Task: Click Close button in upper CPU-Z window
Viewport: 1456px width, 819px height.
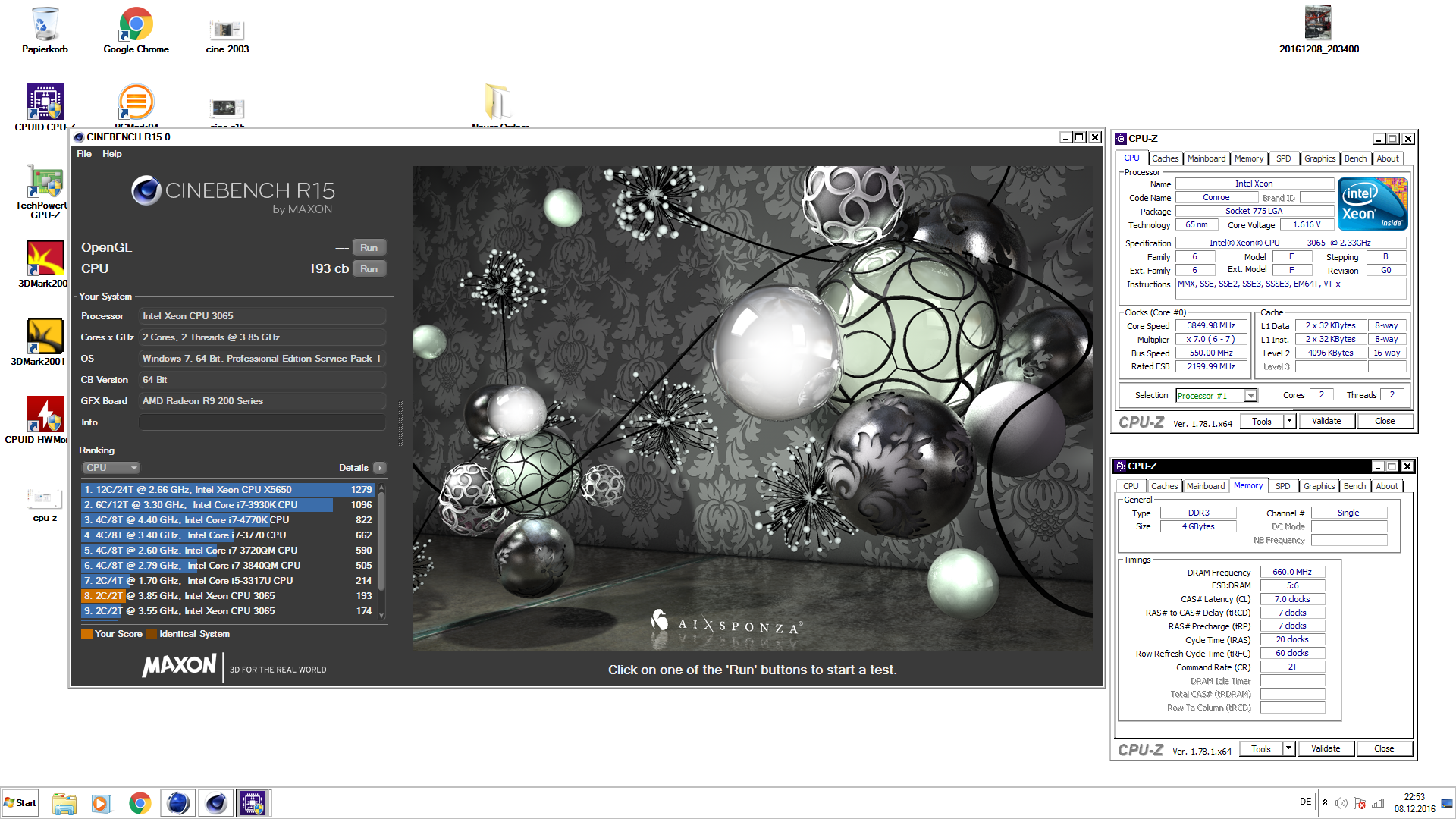Action: (1385, 422)
